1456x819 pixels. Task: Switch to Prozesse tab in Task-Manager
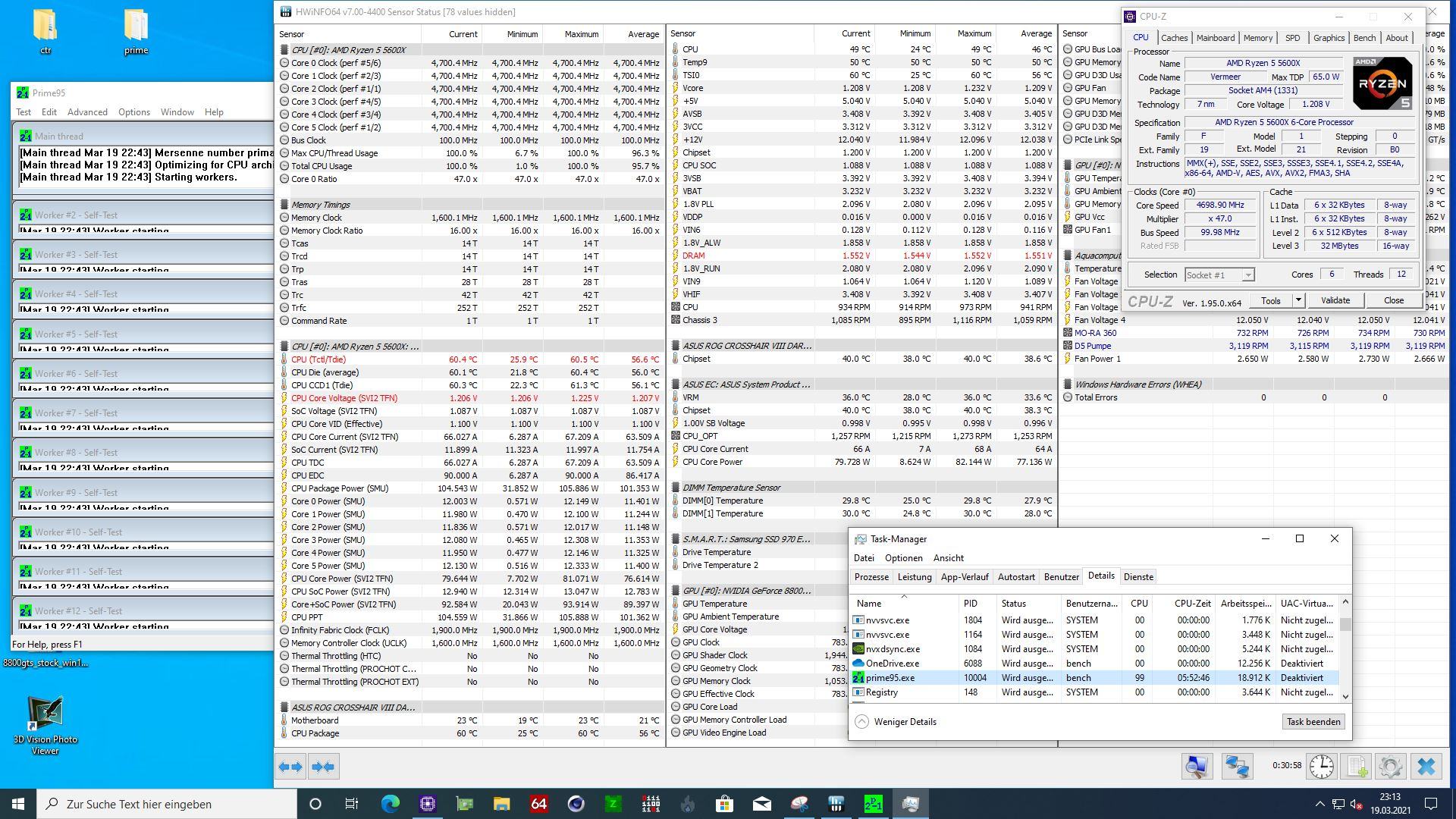[871, 577]
